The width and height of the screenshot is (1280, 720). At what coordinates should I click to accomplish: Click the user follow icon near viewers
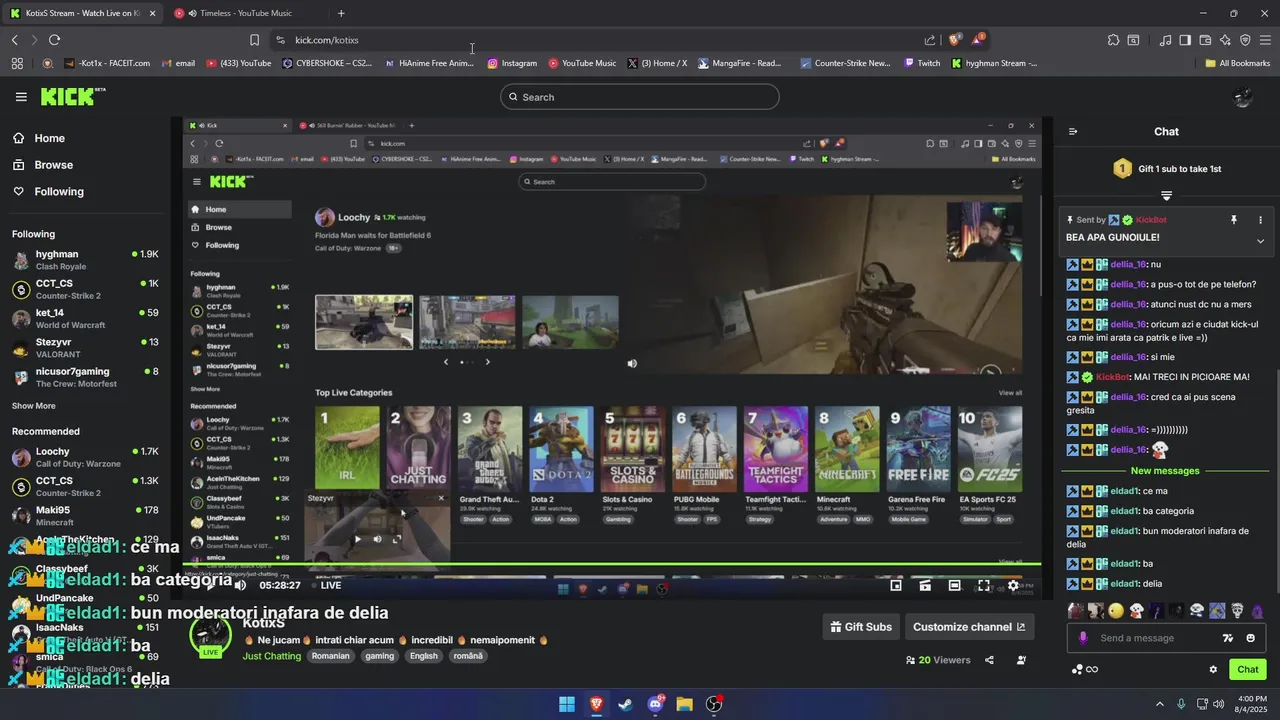click(1021, 660)
